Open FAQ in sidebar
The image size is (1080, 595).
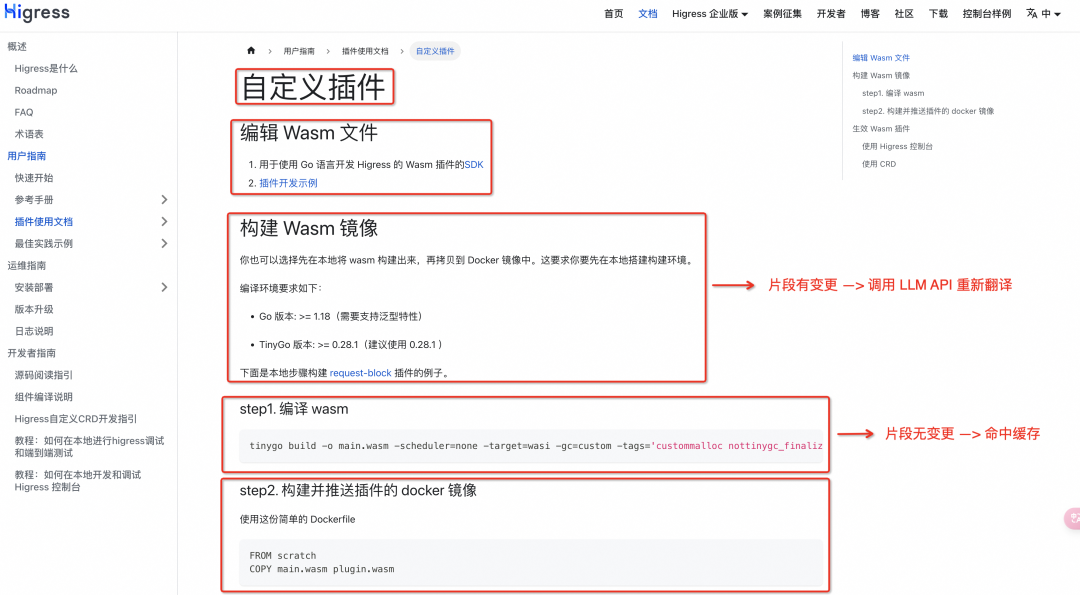coord(23,112)
